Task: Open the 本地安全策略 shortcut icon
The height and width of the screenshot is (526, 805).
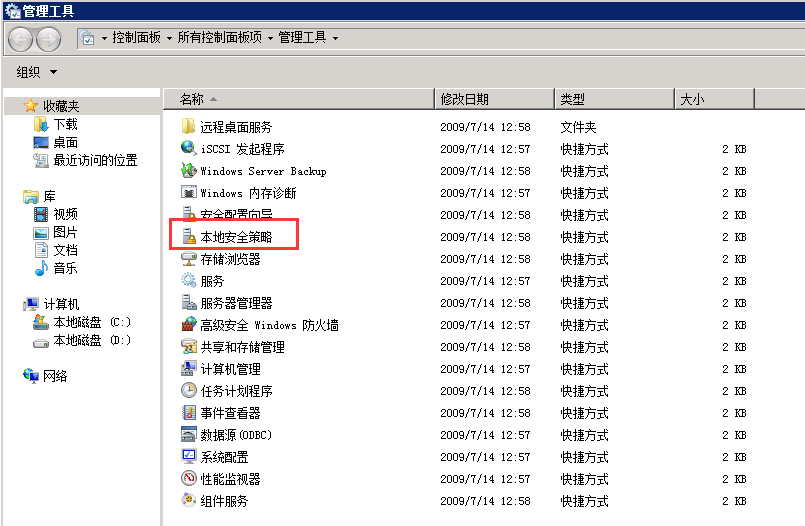Action: point(188,237)
